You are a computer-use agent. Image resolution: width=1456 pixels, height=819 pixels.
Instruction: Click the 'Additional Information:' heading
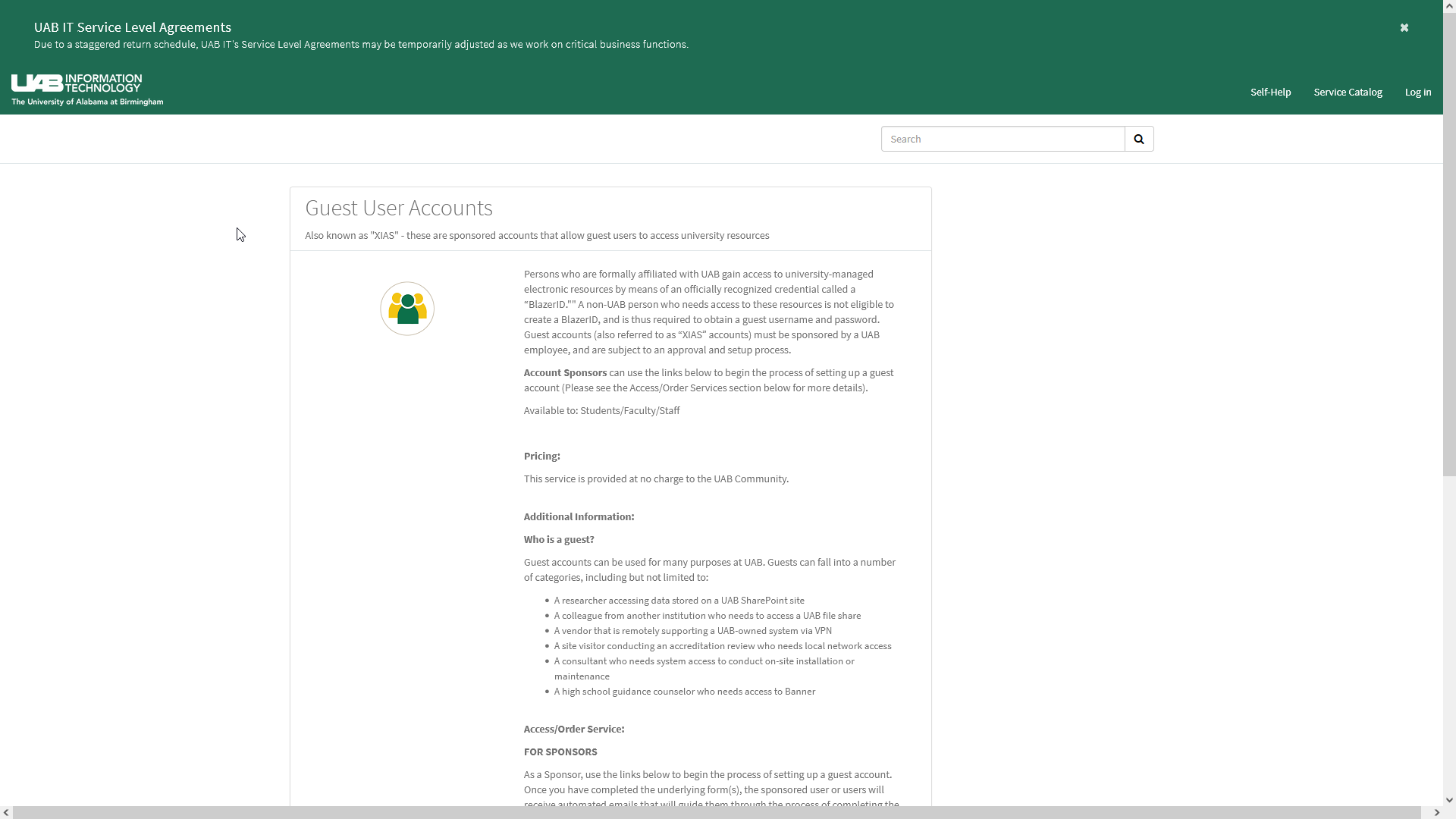click(x=579, y=516)
